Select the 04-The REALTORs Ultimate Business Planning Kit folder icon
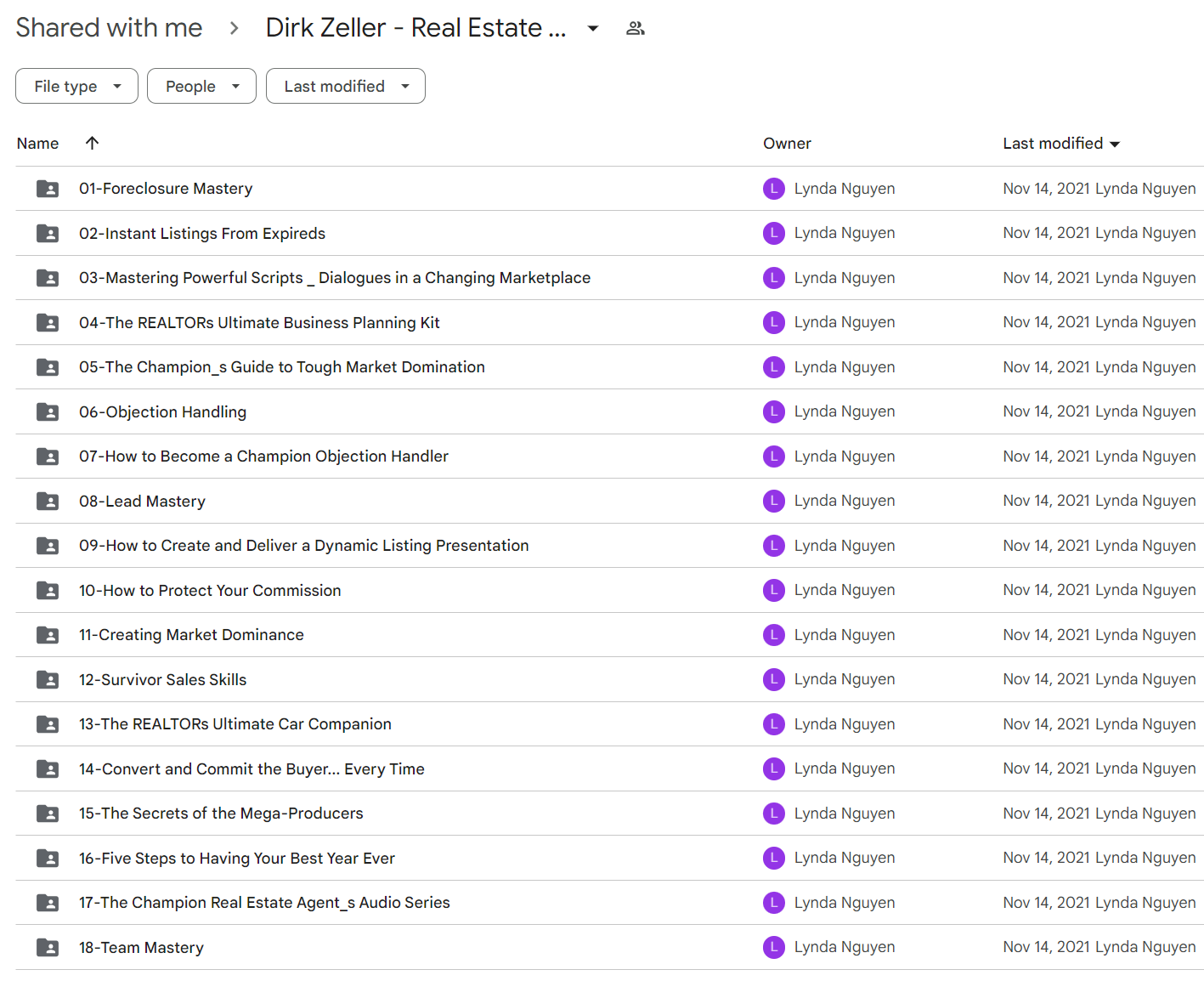The width and height of the screenshot is (1204, 981). coord(48,322)
